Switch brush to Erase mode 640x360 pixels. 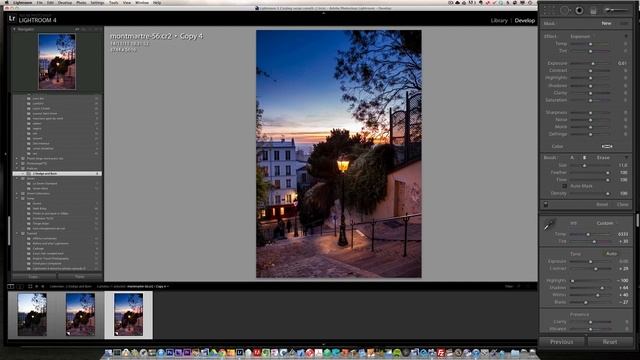click(603, 158)
